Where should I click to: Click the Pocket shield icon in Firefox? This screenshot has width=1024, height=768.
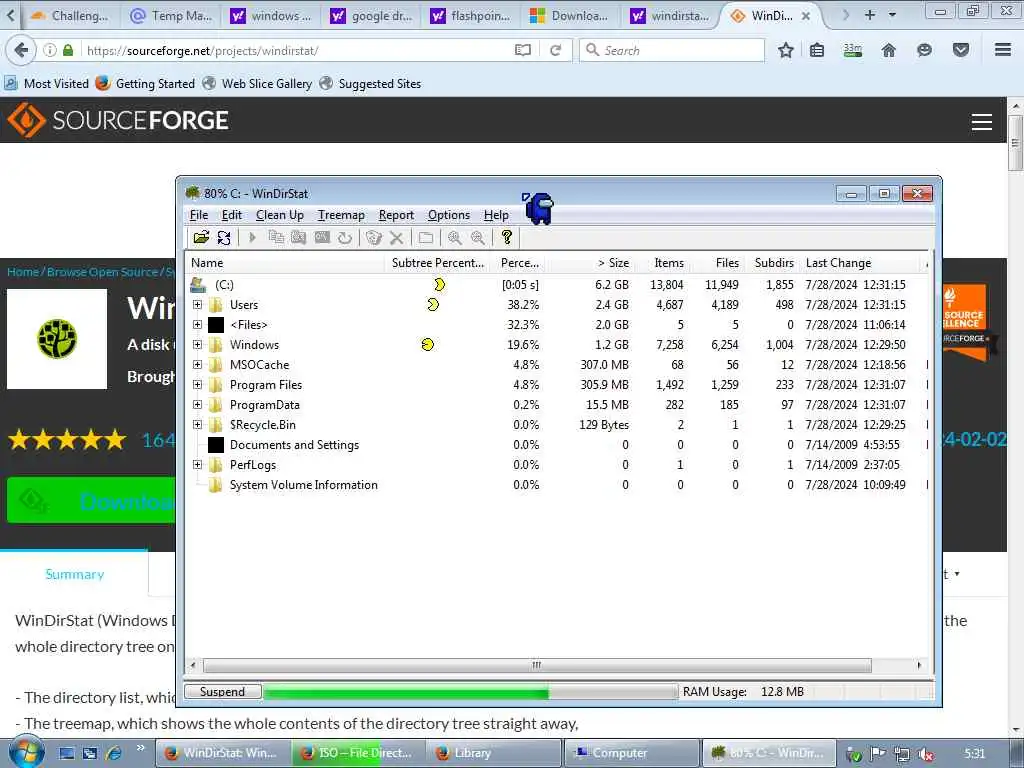coord(961,50)
